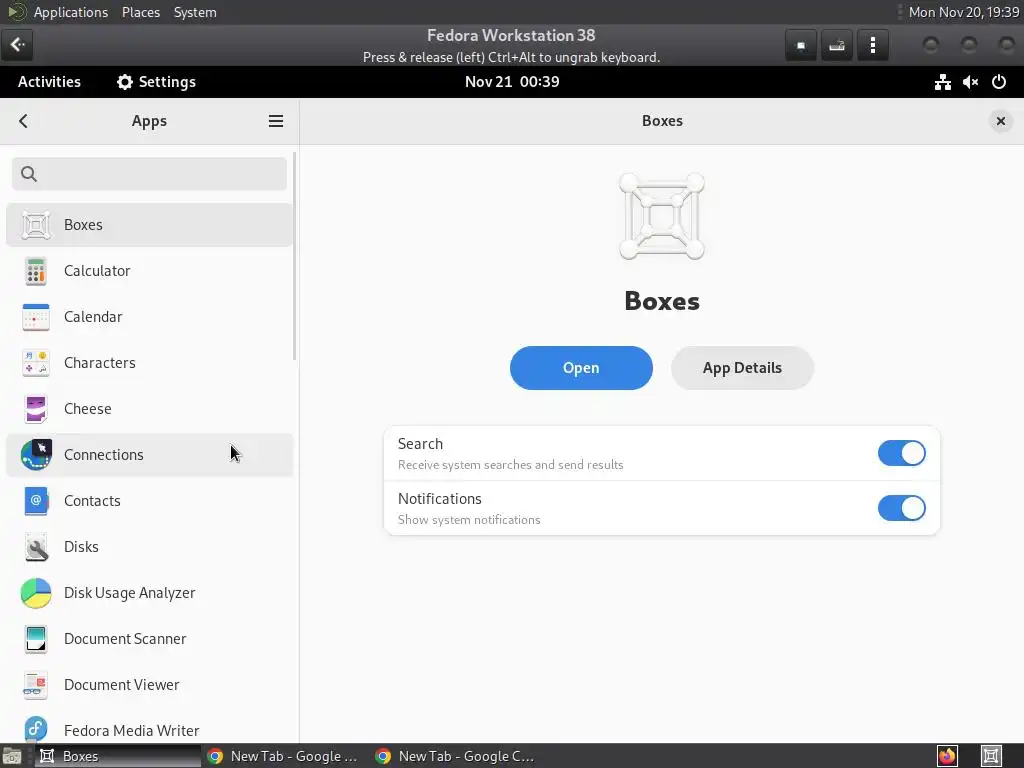The width and height of the screenshot is (1024, 768).
Task: Switch to Boxes window in taskbar
Action: pyautogui.click(x=118, y=756)
